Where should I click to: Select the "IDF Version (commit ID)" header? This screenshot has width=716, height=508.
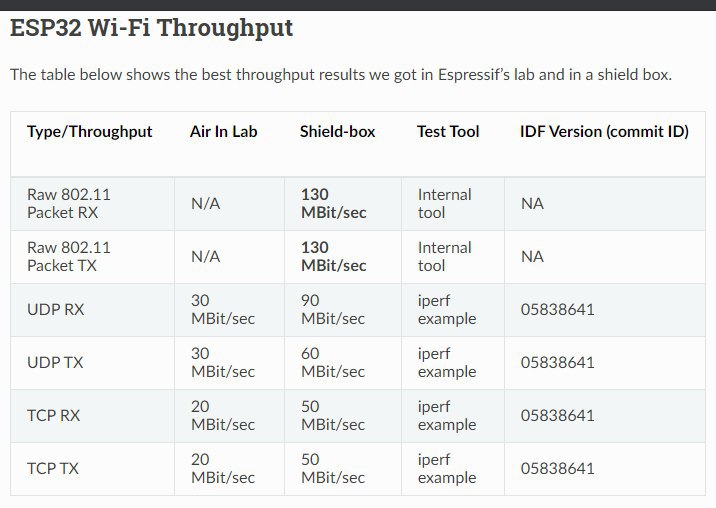tap(604, 131)
